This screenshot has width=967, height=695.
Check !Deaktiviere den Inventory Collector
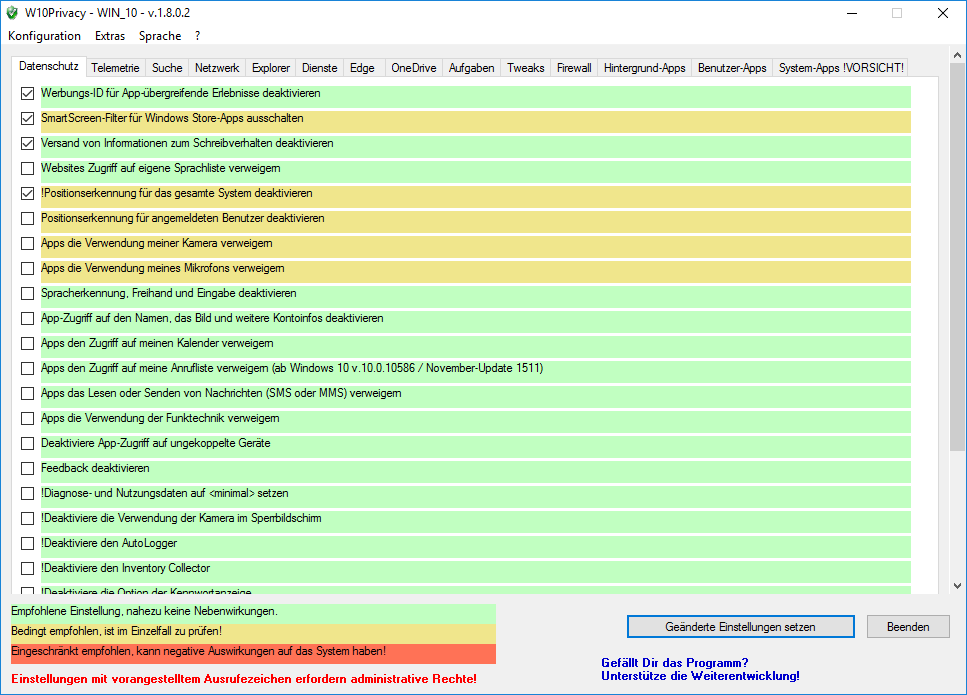pos(27,569)
